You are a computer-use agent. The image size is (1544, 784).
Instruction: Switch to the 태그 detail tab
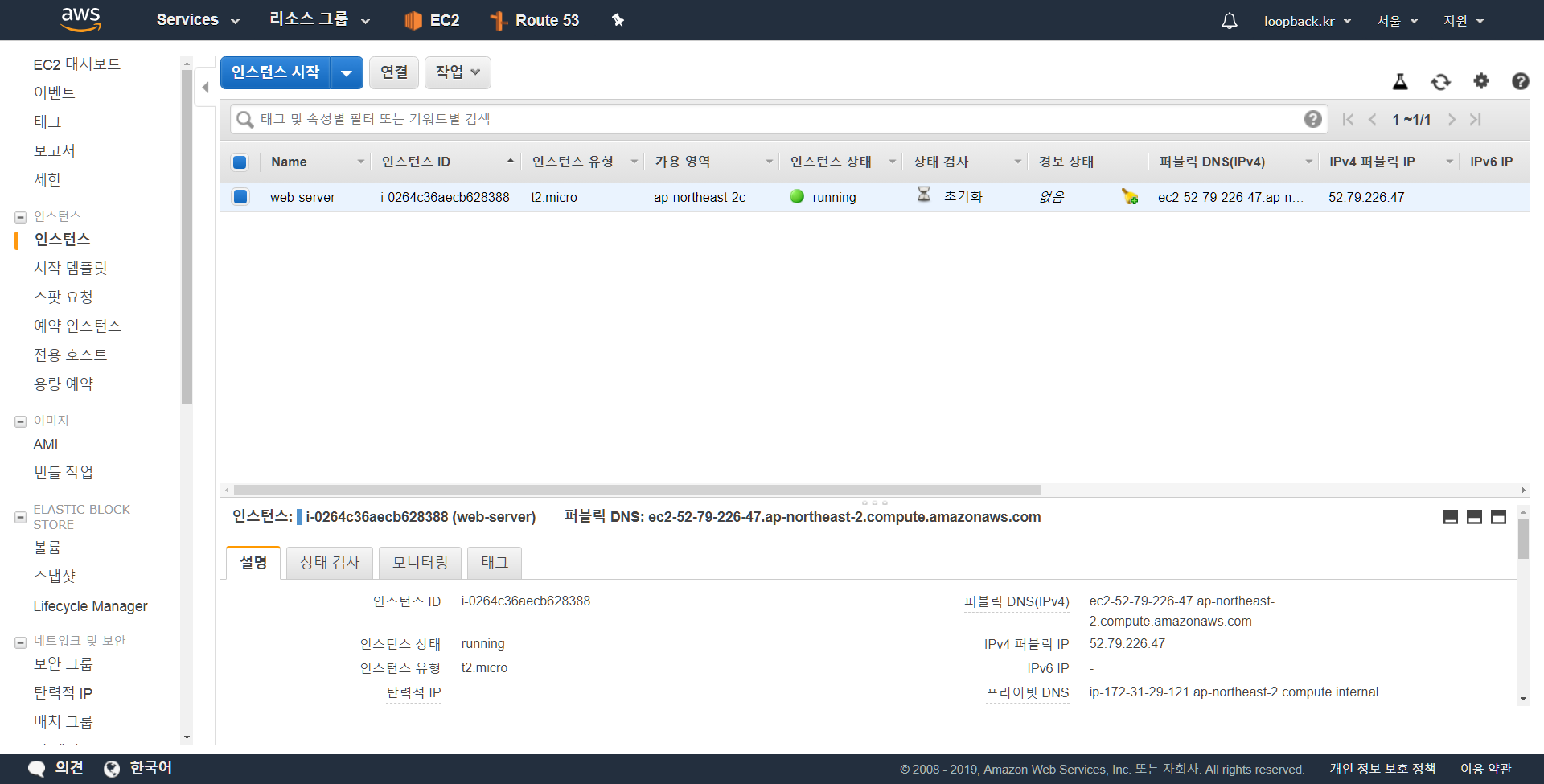pyautogui.click(x=495, y=563)
